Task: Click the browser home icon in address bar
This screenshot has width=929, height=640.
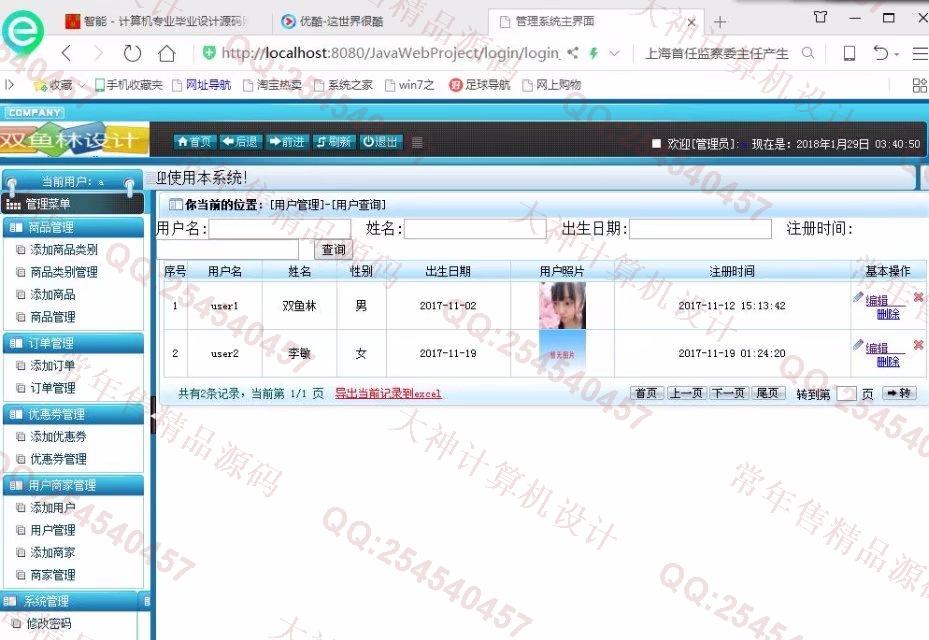Action: pos(167,53)
